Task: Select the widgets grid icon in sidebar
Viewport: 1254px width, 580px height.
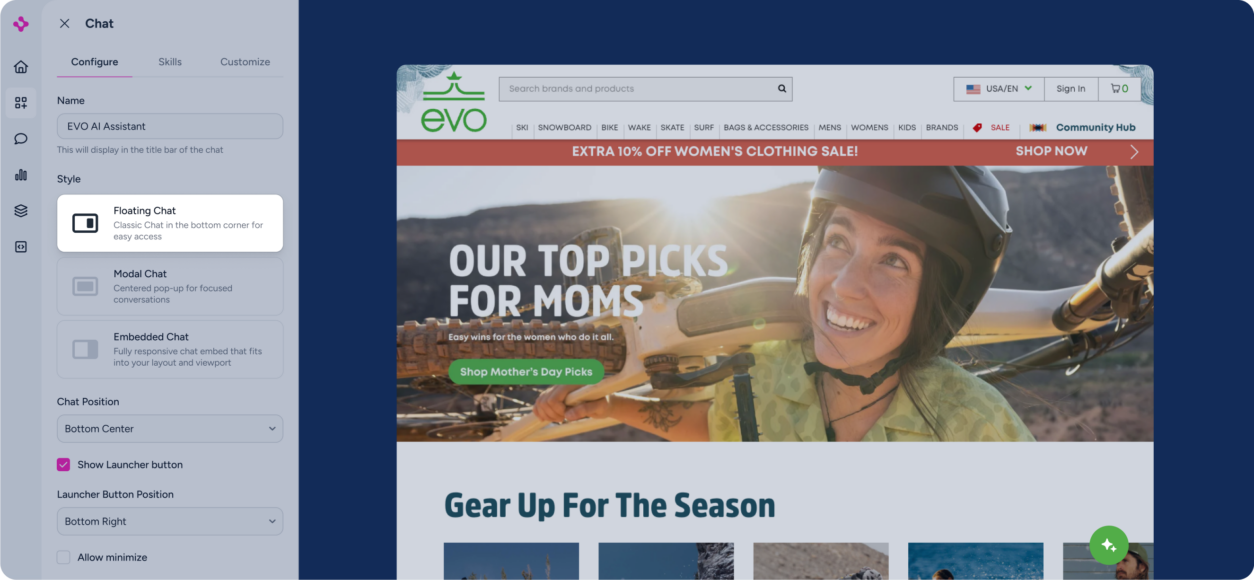Action: tap(21, 103)
